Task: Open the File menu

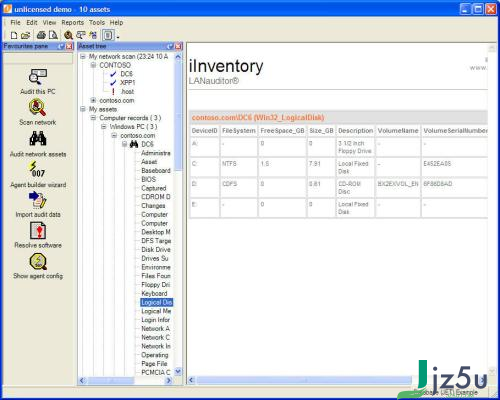Action: pos(15,22)
